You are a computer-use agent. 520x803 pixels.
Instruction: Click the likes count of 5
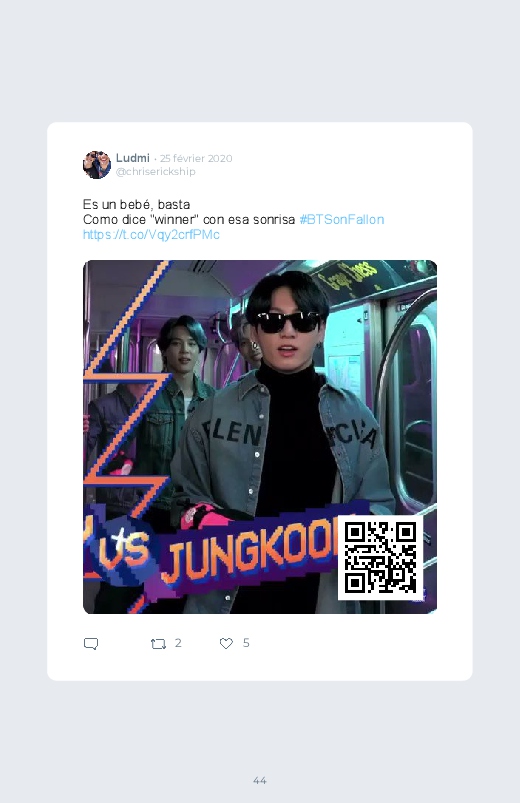pyautogui.click(x=246, y=643)
